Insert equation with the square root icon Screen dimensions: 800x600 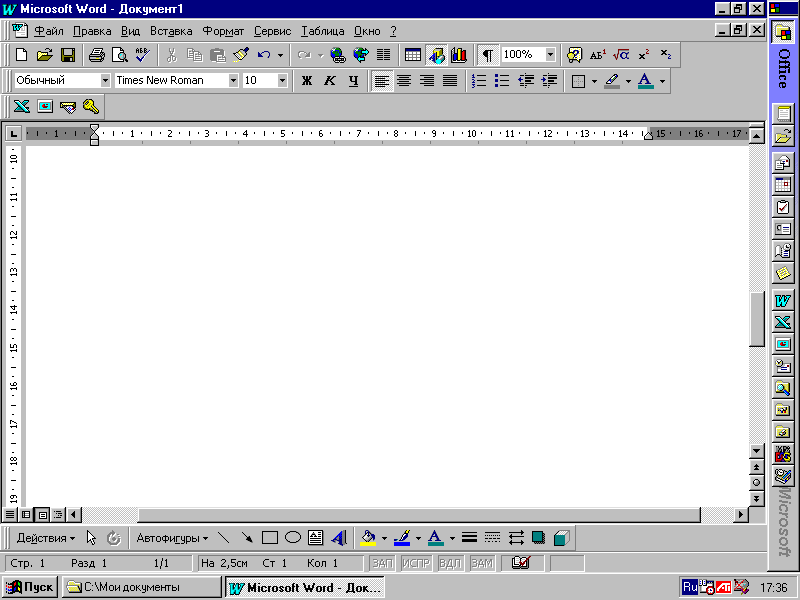point(620,55)
